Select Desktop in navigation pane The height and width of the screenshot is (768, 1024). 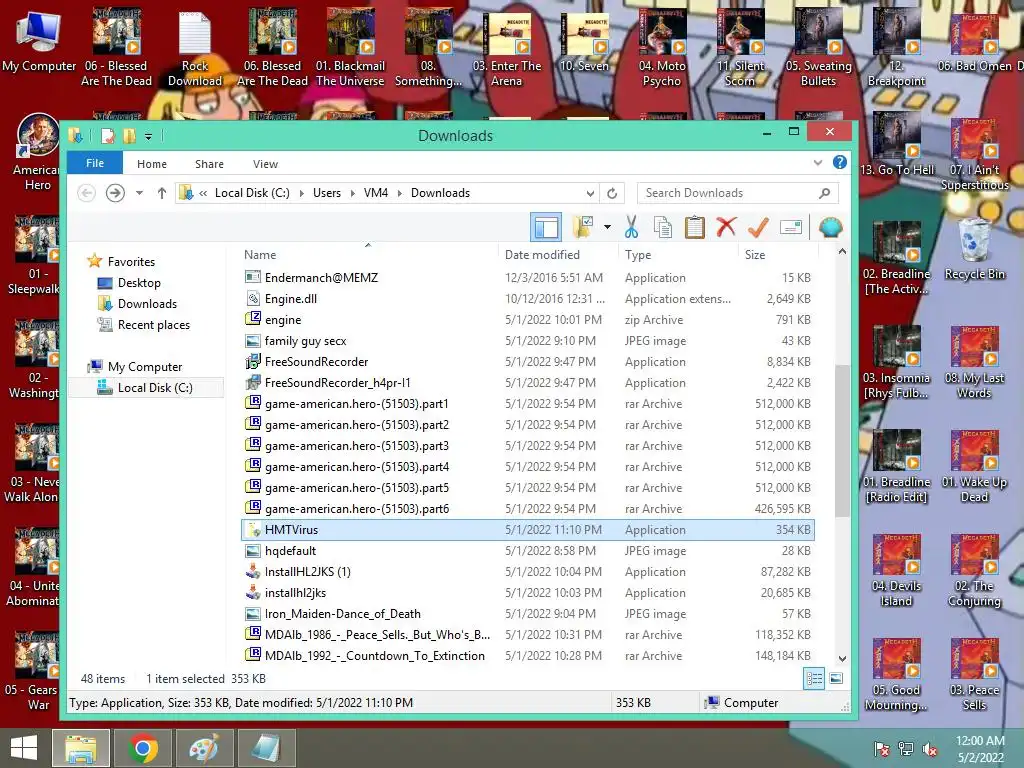[138, 283]
